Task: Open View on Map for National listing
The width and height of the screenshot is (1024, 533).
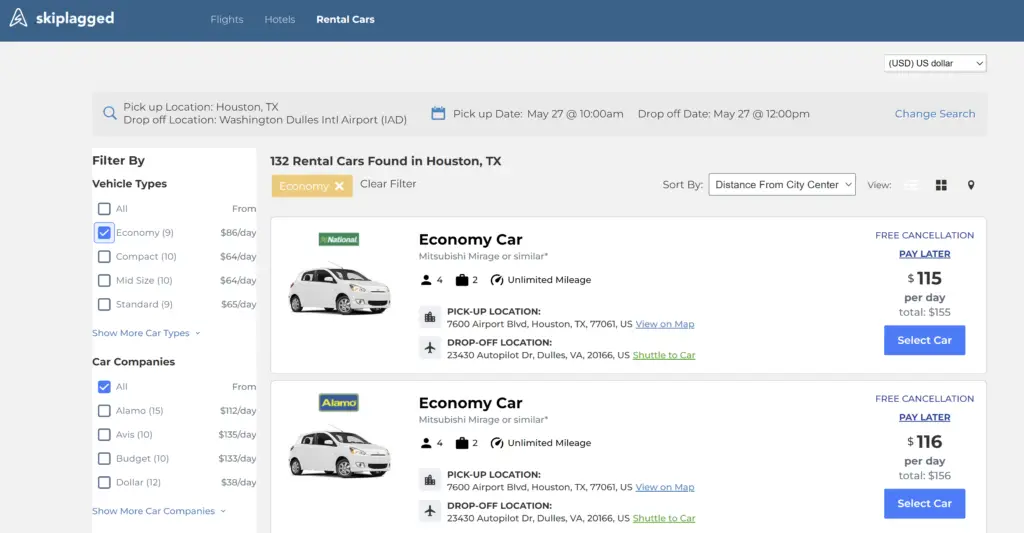Action: [665, 324]
